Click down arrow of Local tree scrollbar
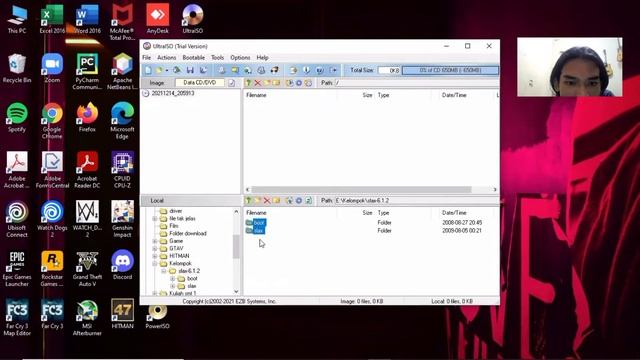The height and width of the screenshot is (360, 640). coord(236,291)
